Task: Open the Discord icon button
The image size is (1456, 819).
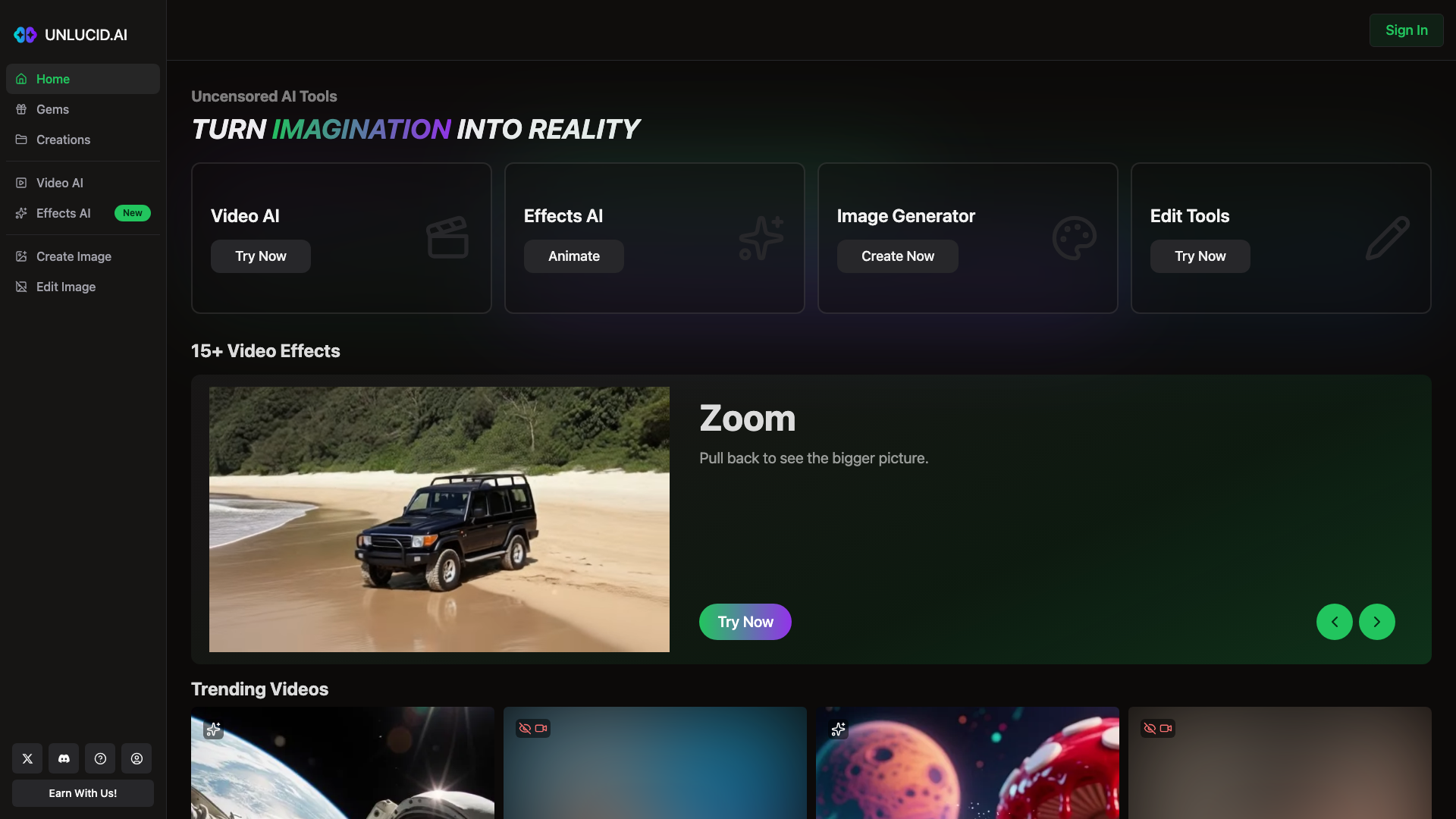Action: pos(64,758)
